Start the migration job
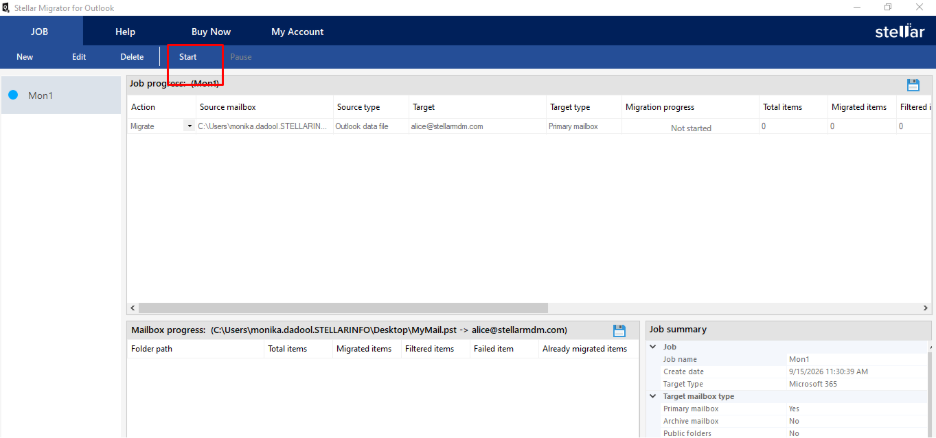Image resolution: width=936 pixels, height=438 pixels. [188, 57]
